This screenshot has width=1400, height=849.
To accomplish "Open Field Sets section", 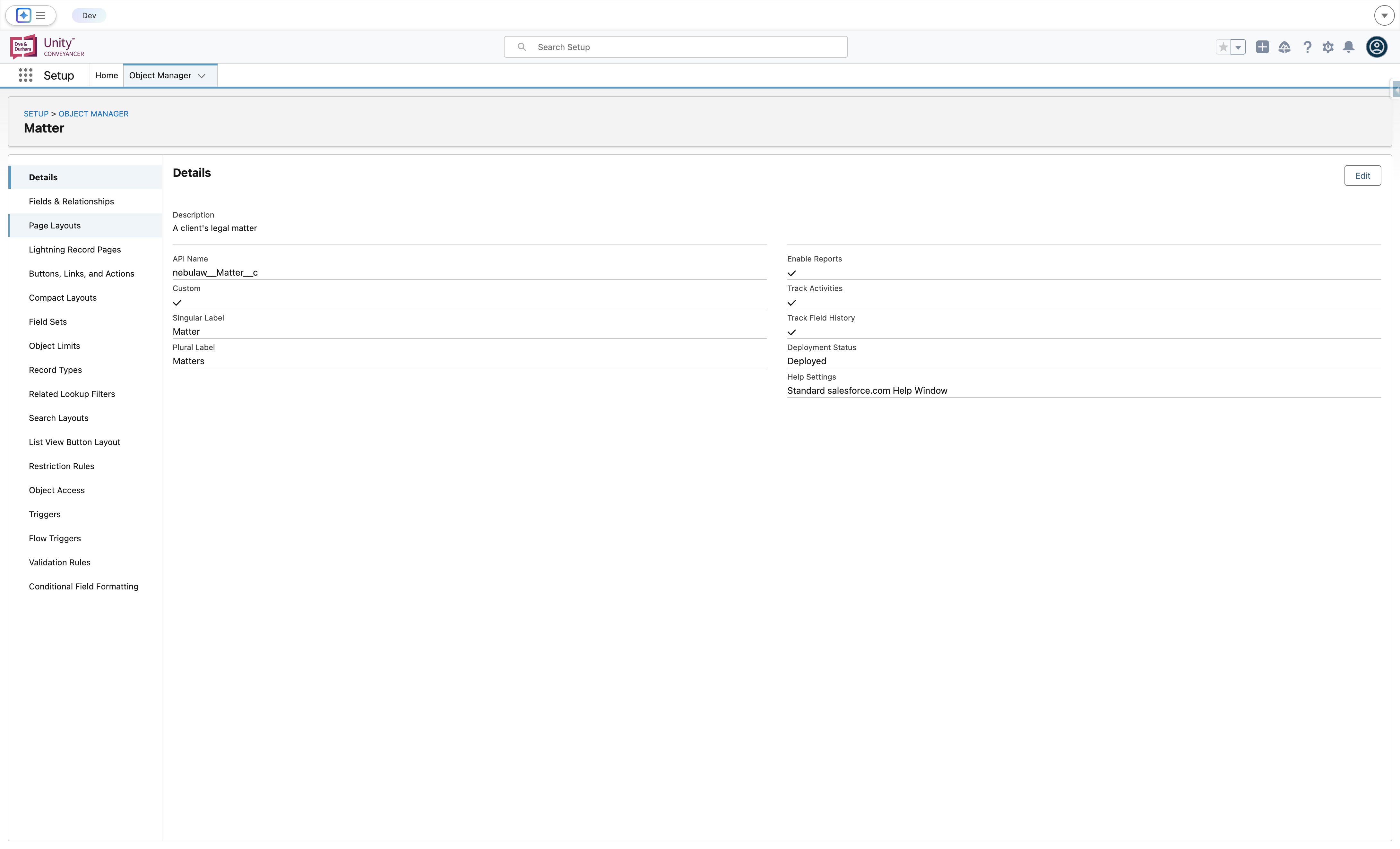I will [x=85, y=322].
